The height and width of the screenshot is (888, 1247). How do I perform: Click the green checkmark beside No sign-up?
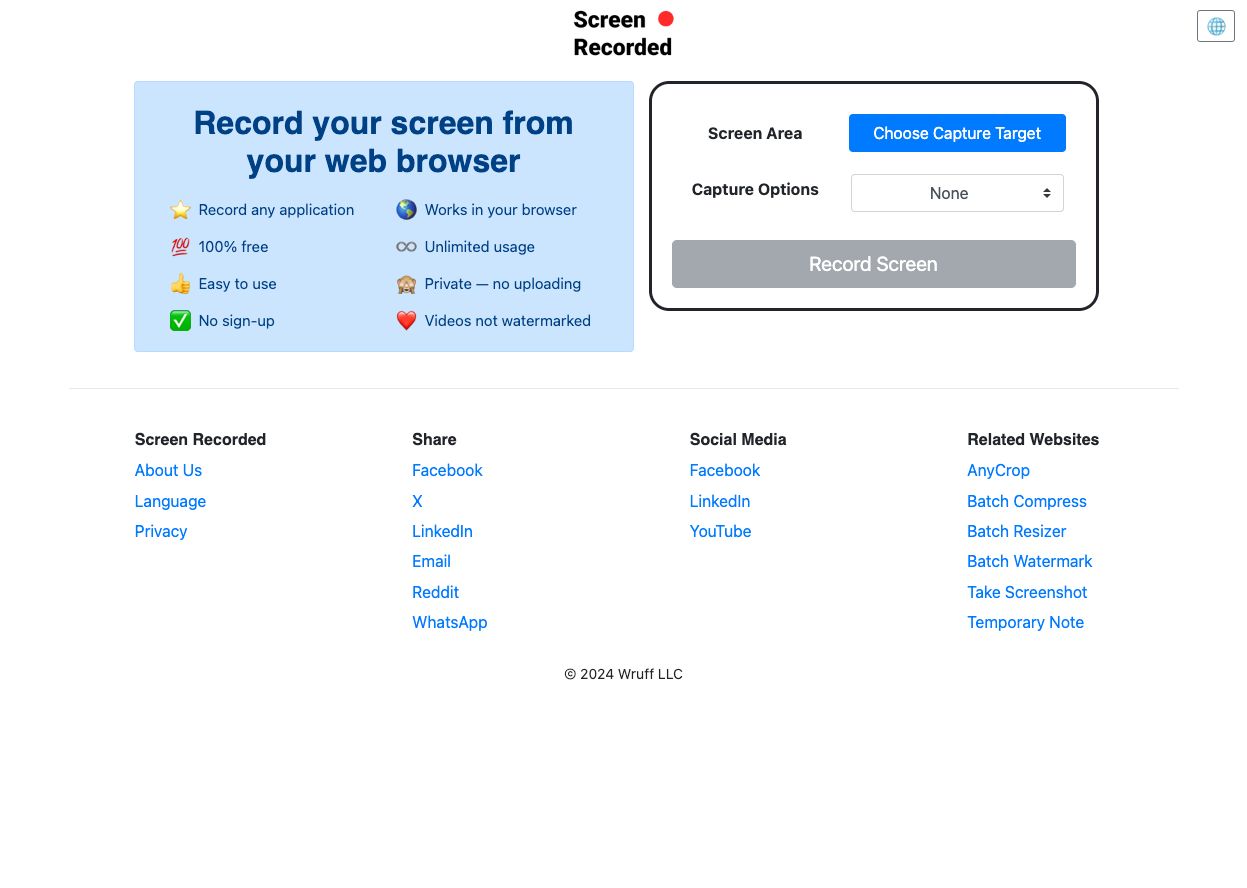coord(180,321)
